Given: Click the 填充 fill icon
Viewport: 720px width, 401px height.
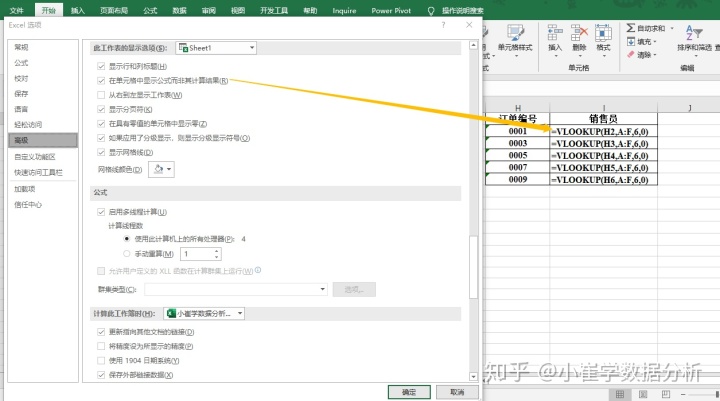Looking at the screenshot, I should pyautogui.click(x=631, y=42).
